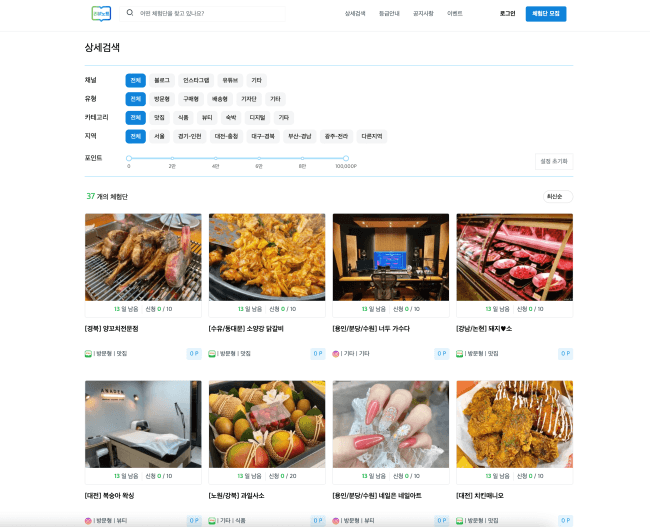The height and width of the screenshot is (527, 650).
Task: Open the [용인/분당/수원] 너두 가수다 title link
Action: 371,329
